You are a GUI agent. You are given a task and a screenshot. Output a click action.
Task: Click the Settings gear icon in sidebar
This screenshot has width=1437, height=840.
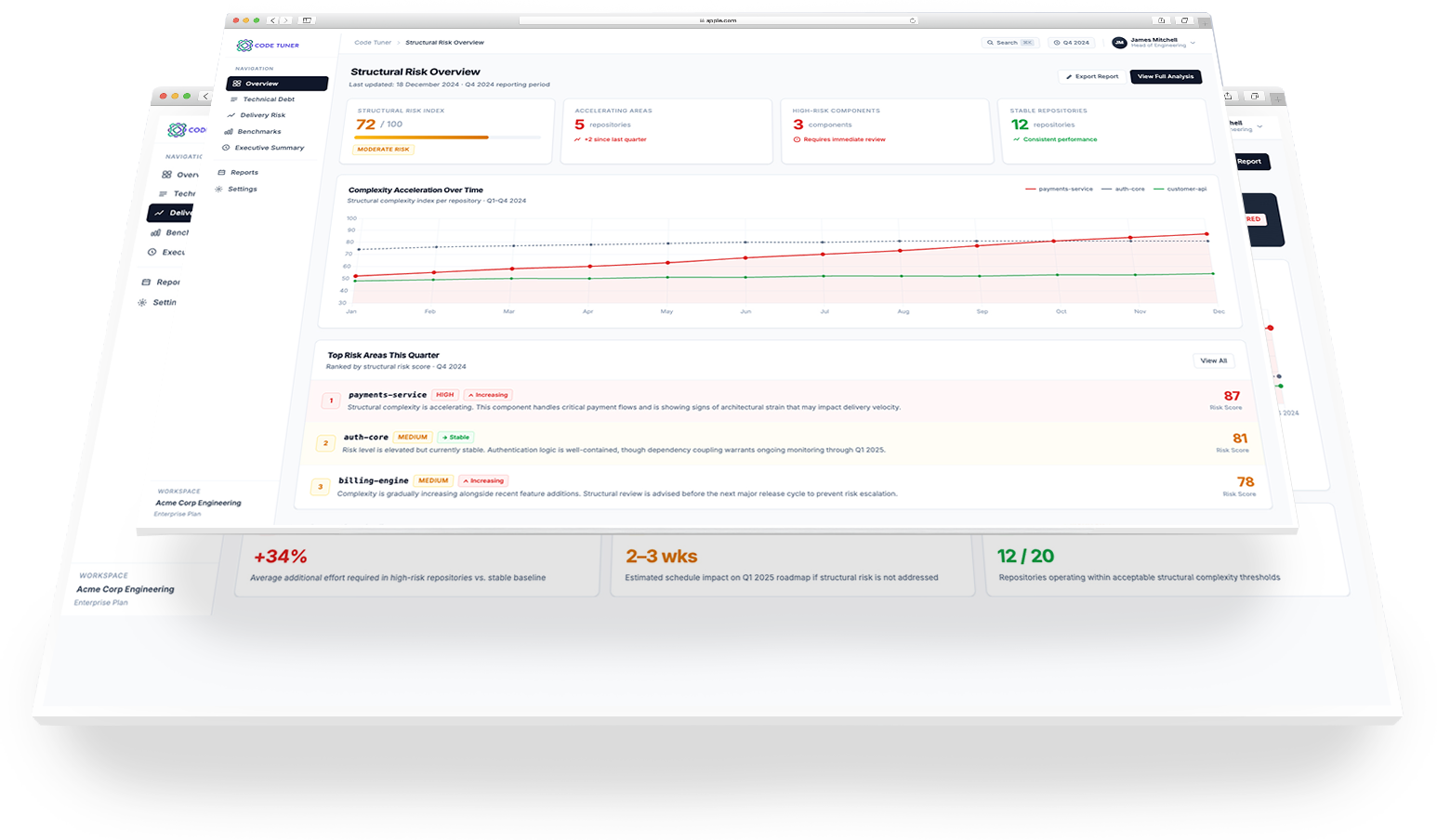219,190
